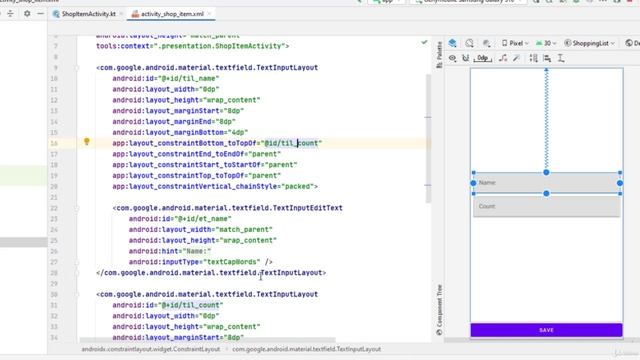This screenshot has height=360, width=640.
Task: Close the ShopItemActivity.kt tab
Action: pyautogui.click(x=121, y=14)
